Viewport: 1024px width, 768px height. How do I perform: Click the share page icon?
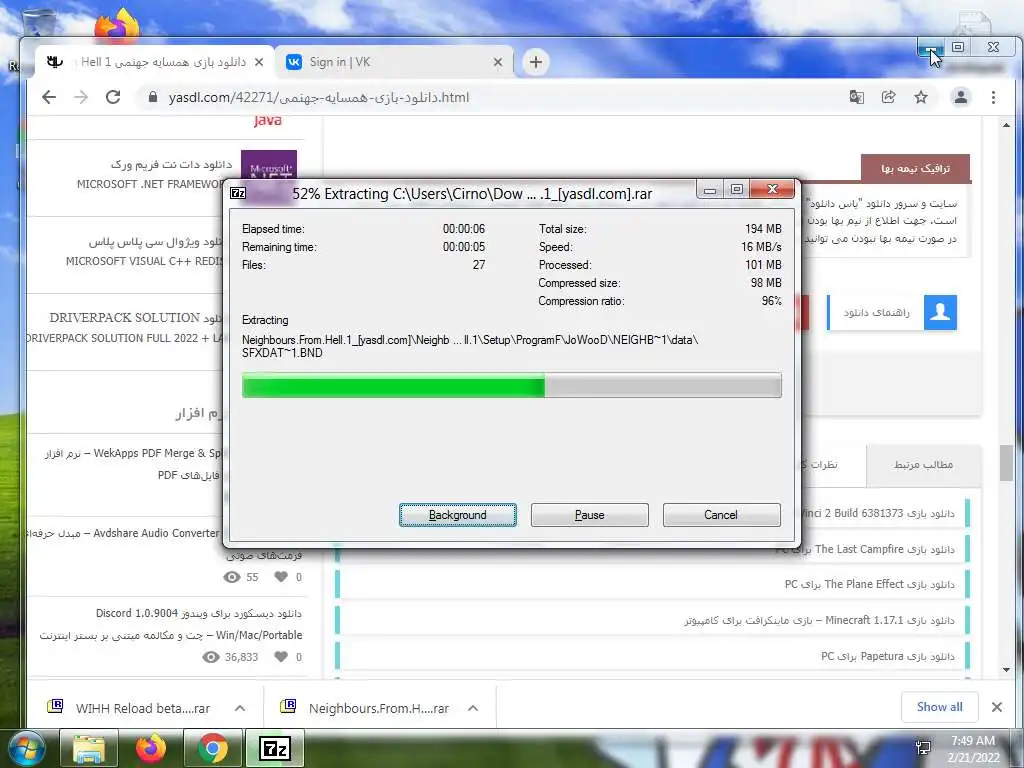coord(888,97)
